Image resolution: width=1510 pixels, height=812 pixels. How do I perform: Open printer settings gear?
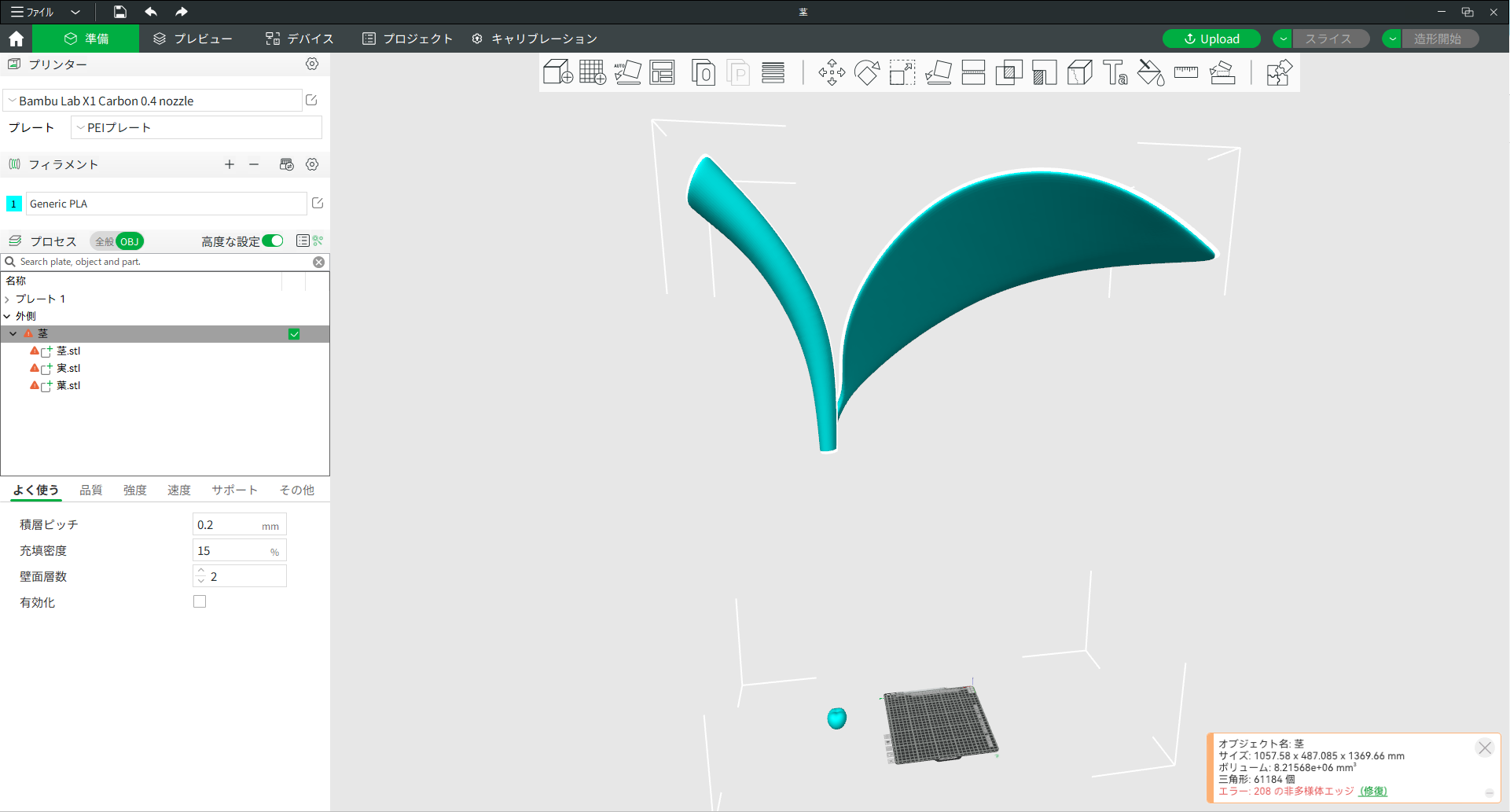(312, 64)
